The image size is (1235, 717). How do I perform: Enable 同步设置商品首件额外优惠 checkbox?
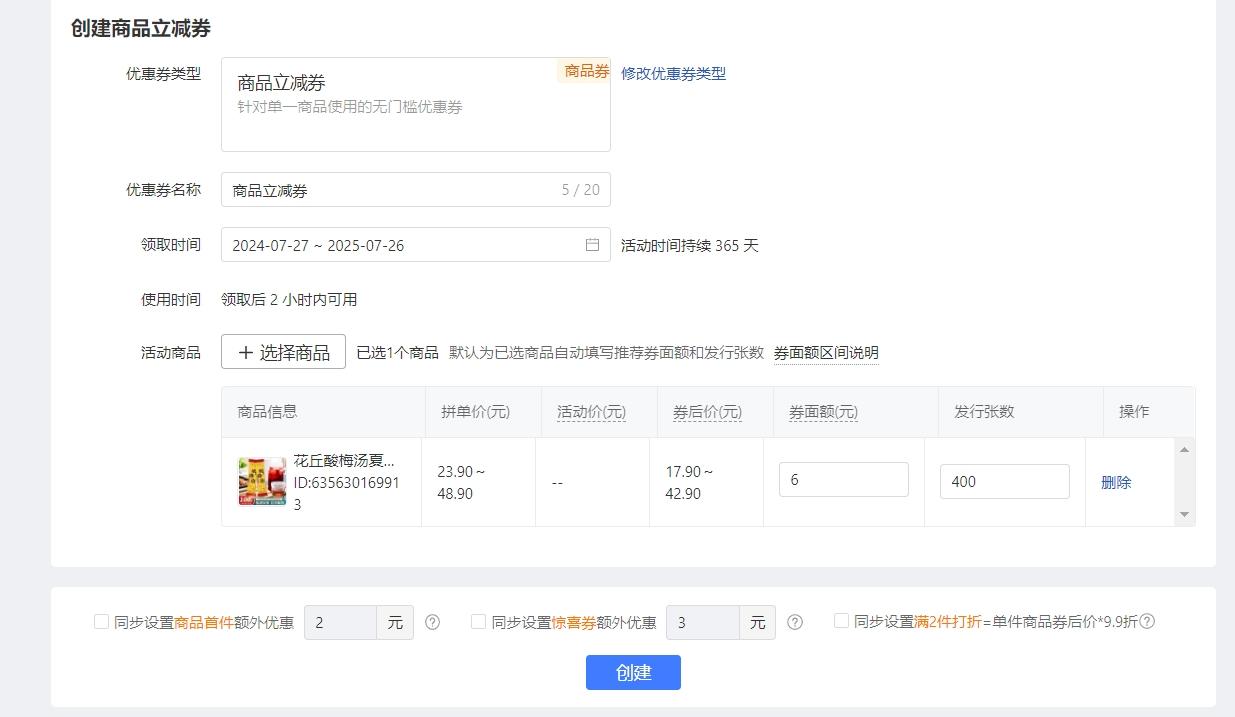point(100,621)
